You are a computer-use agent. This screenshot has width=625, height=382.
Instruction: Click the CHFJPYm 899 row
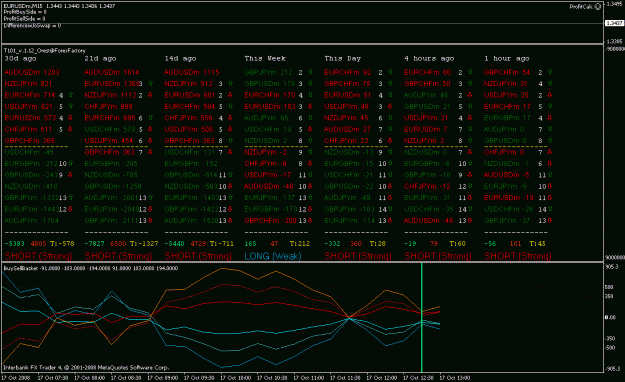[108, 106]
